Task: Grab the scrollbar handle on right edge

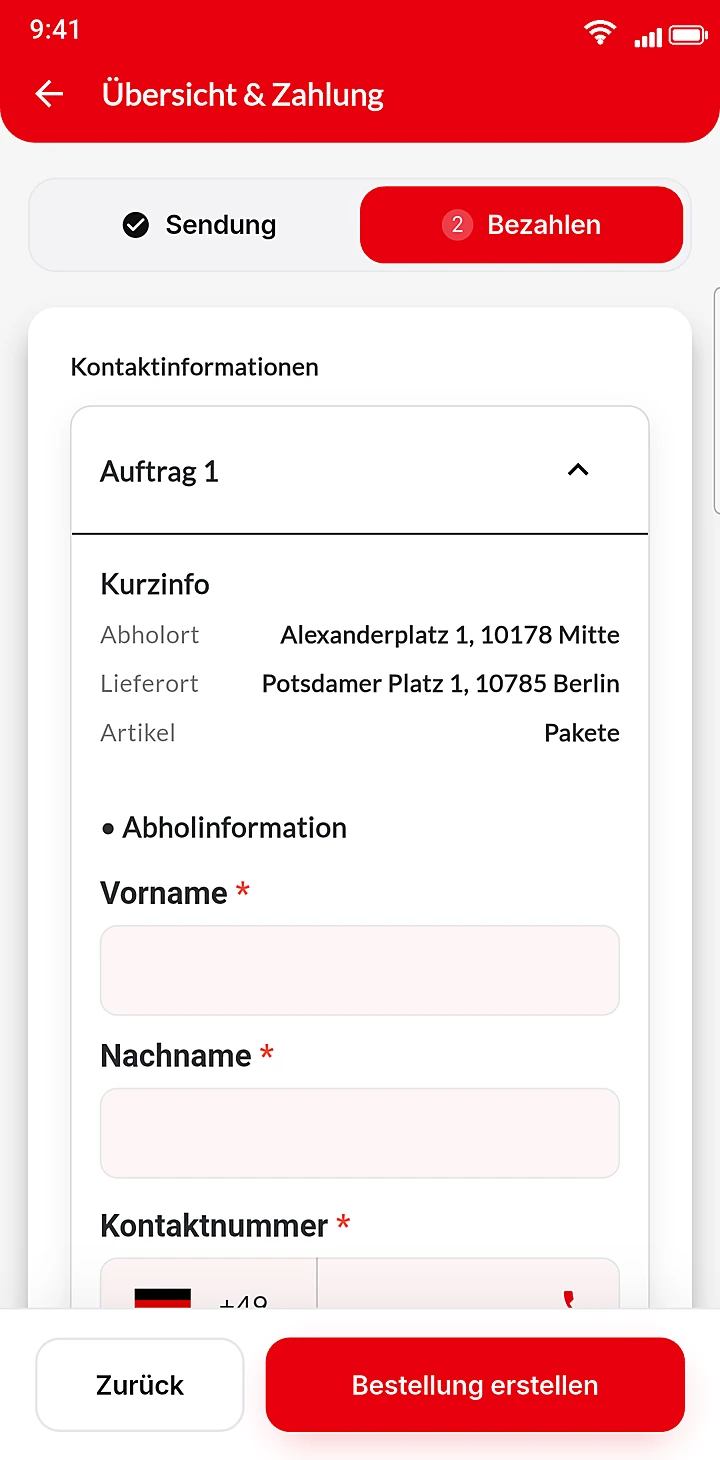Action: coord(716,400)
